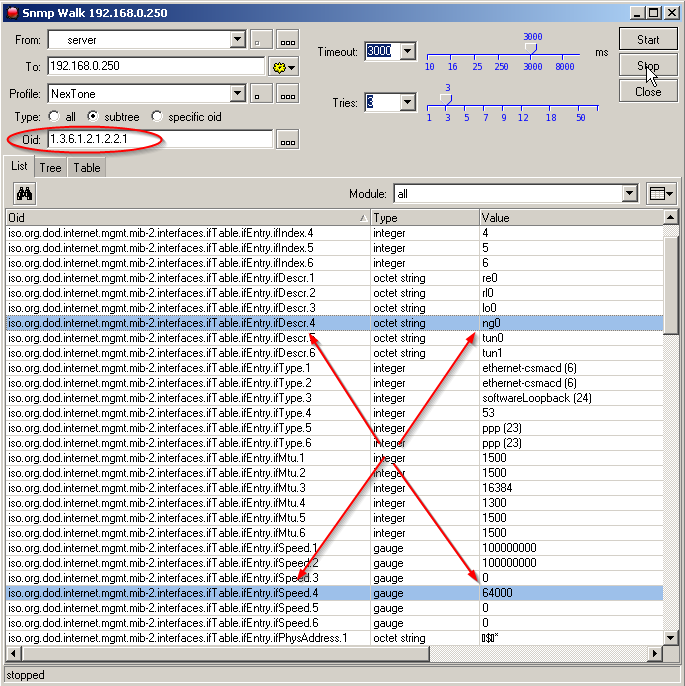Click the value 16384
This screenshot has height=686, width=685.
coord(497,488)
